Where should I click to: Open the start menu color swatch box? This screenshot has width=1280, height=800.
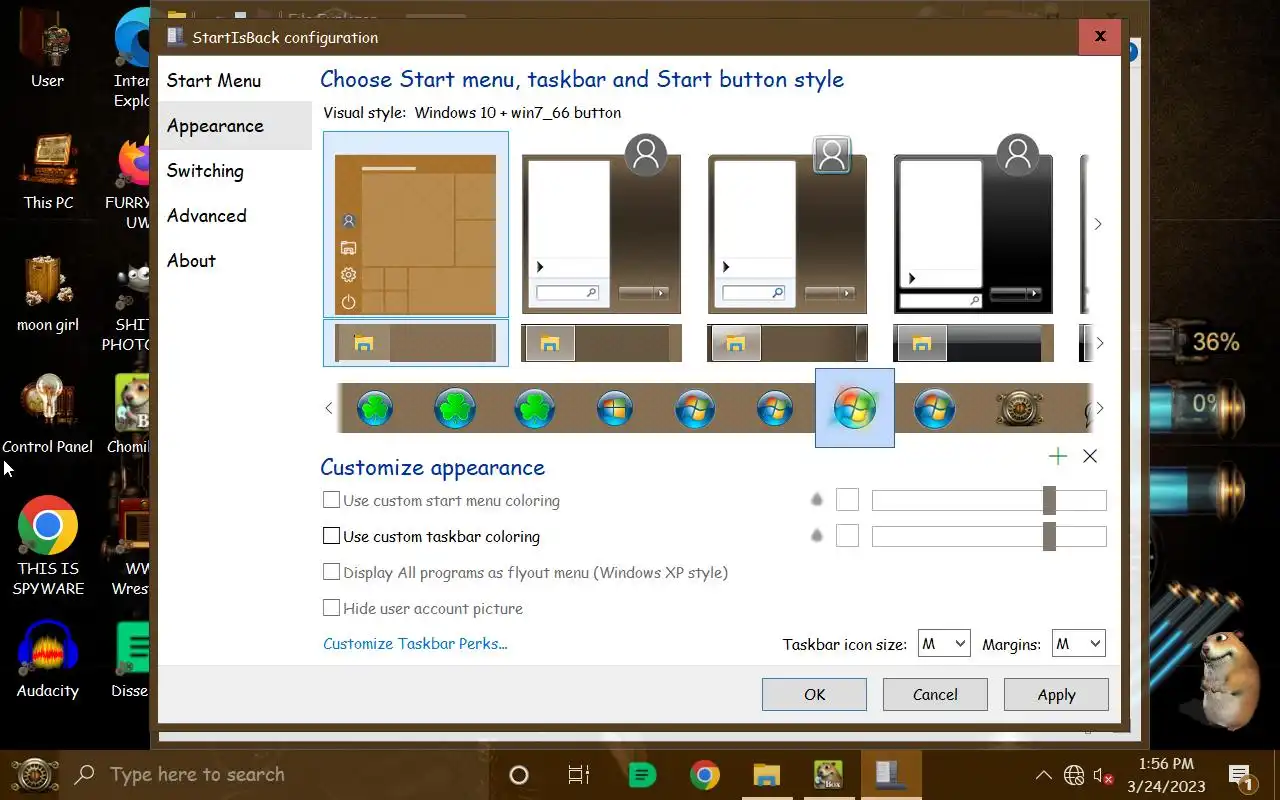(847, 500)
